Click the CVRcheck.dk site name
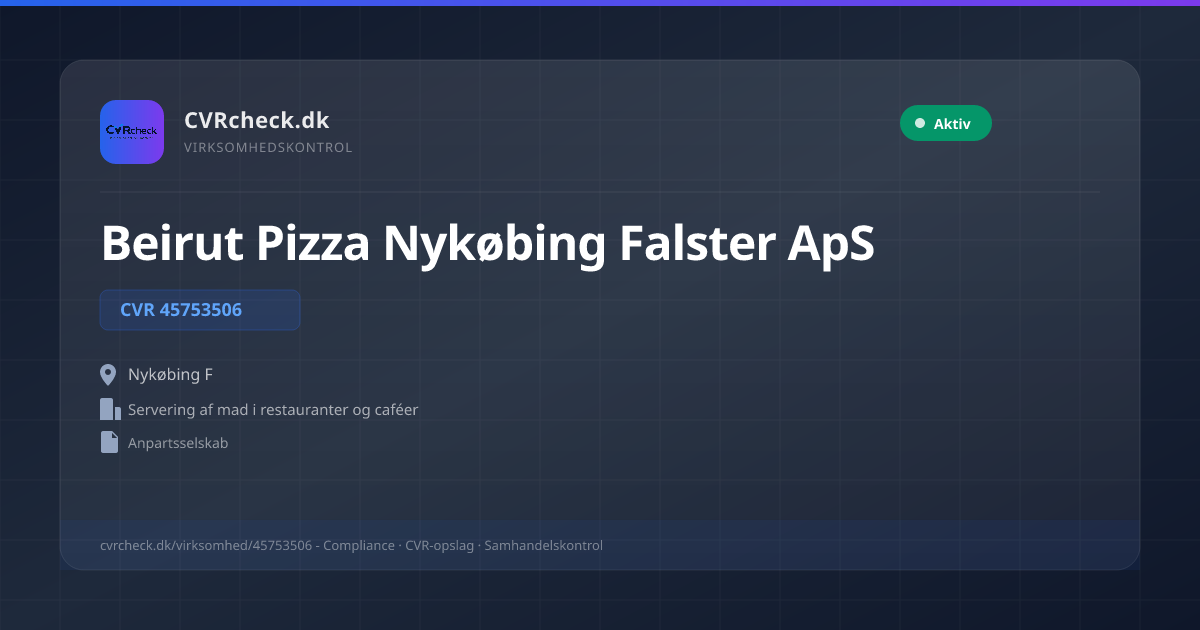 pyautogui.click(x=257, y=120)
